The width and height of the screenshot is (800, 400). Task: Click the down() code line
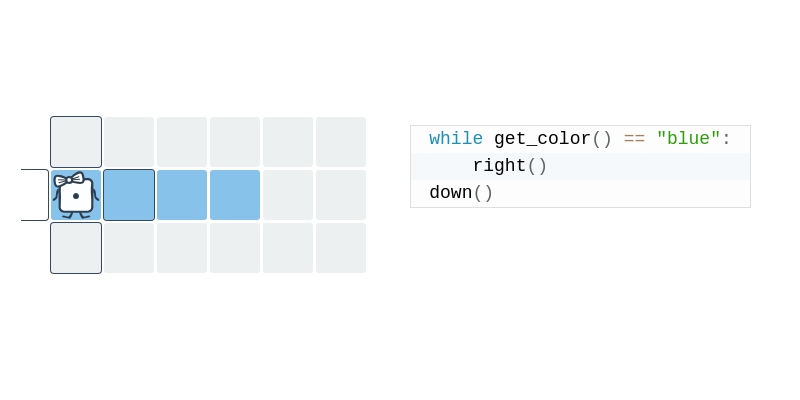[581, 193]
